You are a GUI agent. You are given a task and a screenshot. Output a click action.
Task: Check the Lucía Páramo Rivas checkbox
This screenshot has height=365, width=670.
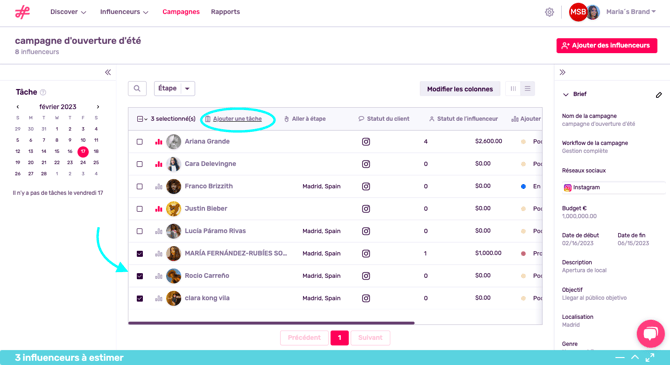click(x=140, y=231)
